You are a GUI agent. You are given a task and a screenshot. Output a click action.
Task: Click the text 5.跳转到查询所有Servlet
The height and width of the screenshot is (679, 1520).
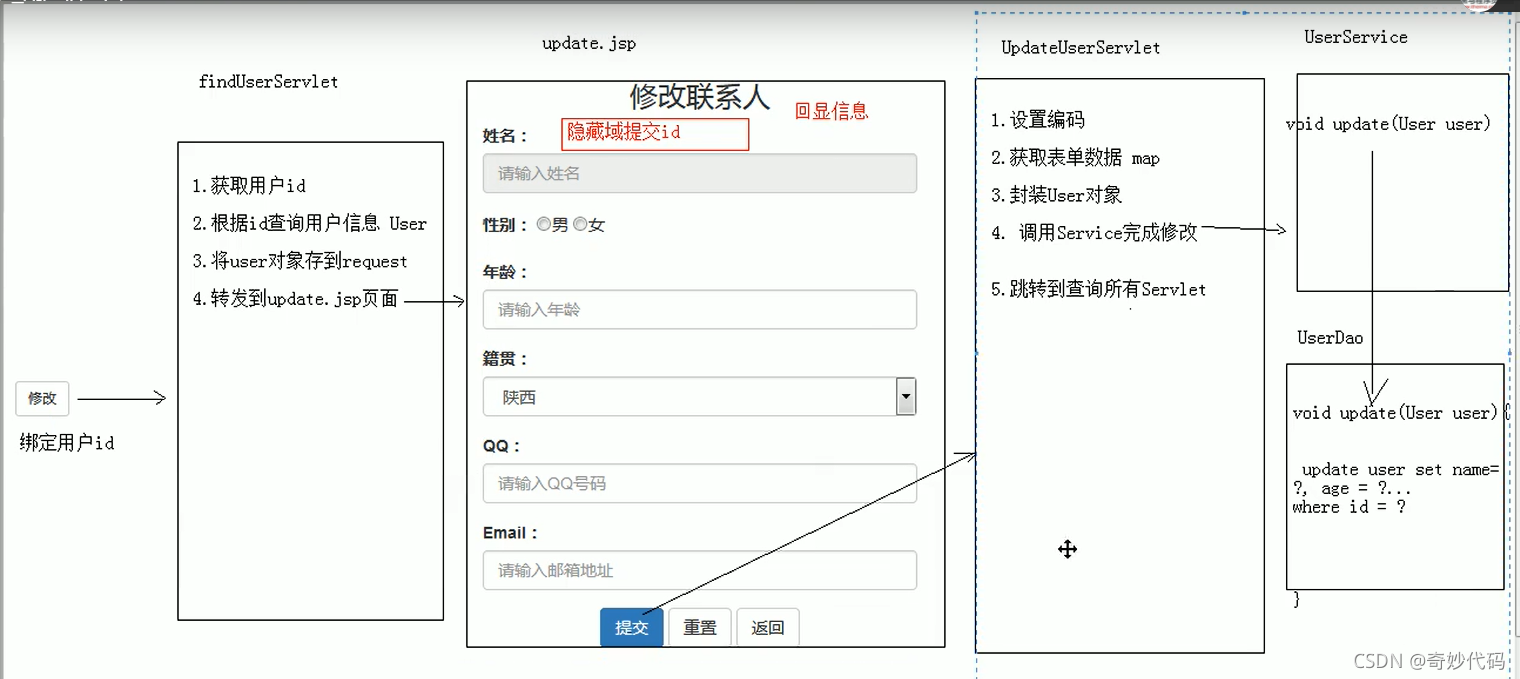point(1098,290)
